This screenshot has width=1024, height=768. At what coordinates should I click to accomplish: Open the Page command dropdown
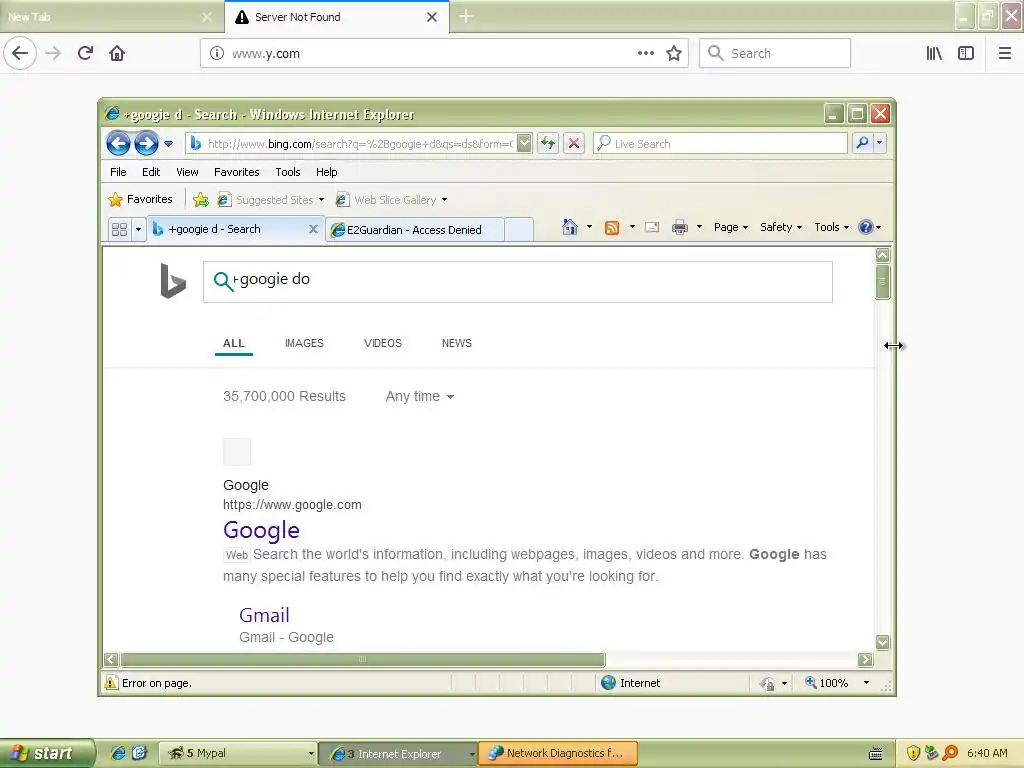tap(731, 227)
